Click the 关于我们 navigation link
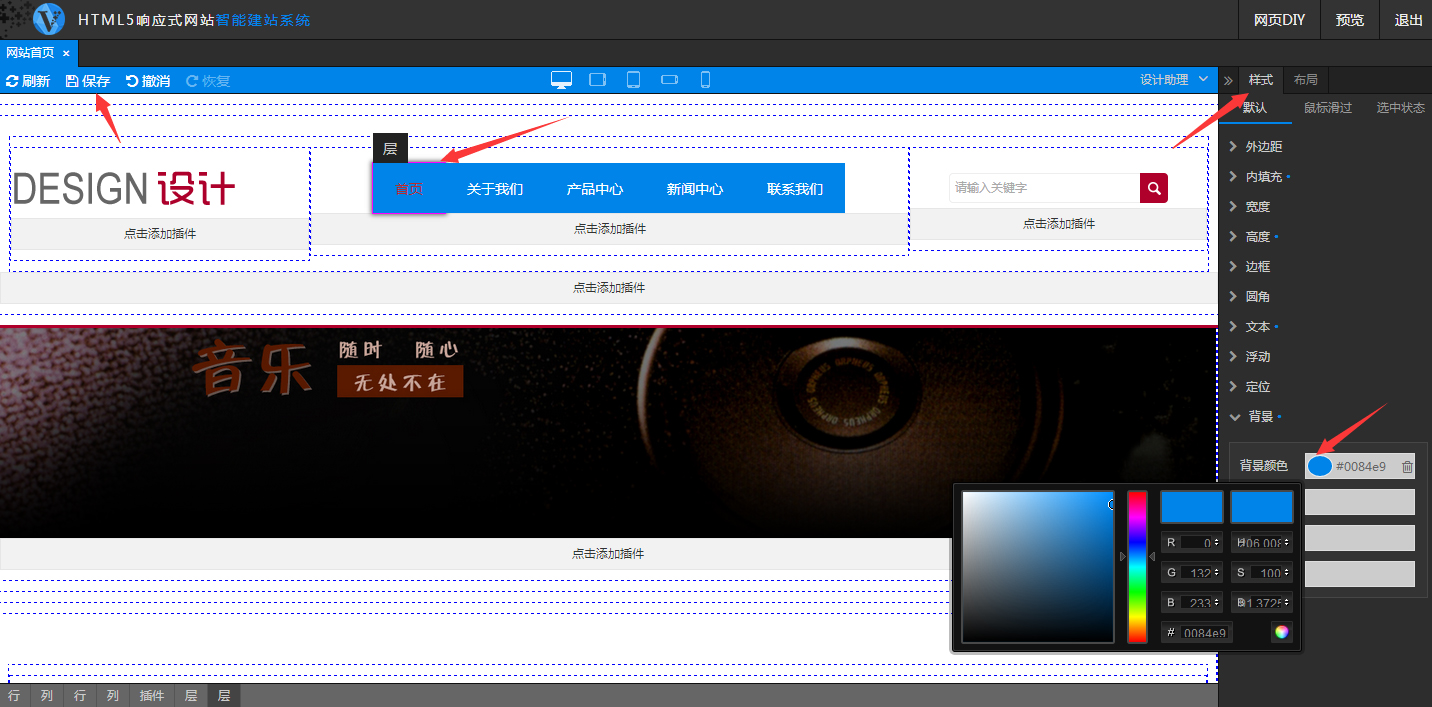 point(495,189)
